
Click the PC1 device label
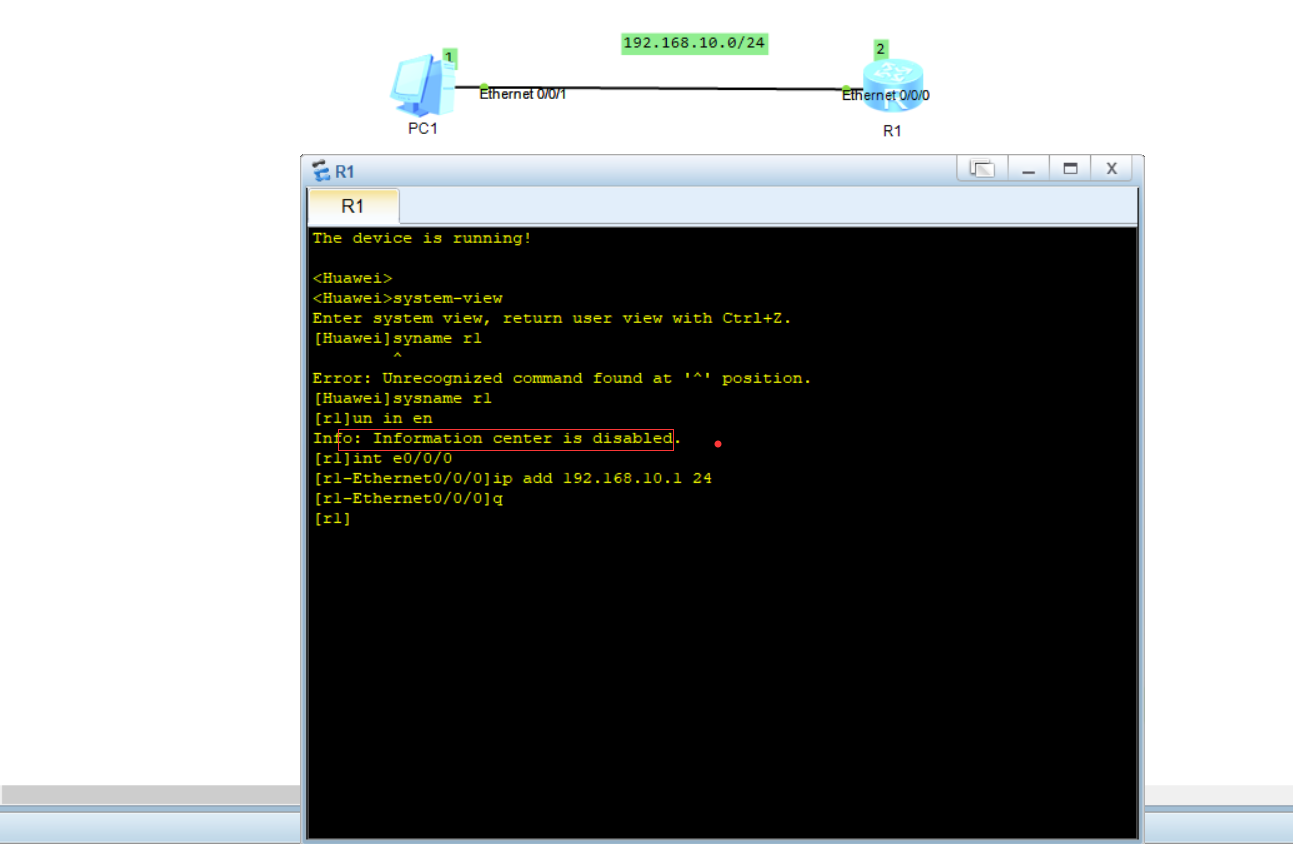423,129
